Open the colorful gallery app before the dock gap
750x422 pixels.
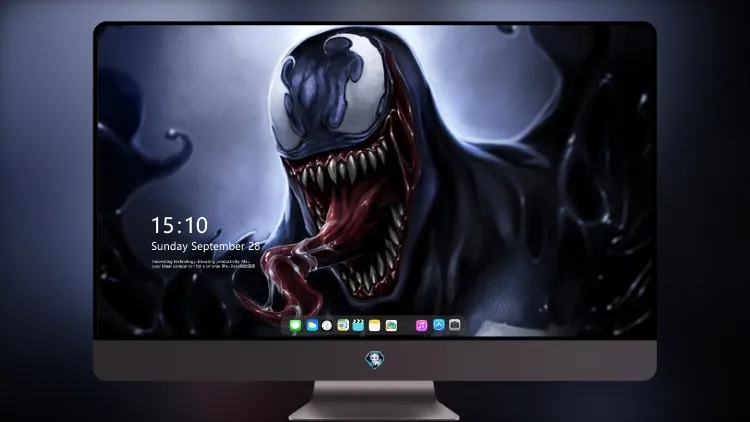(x=391, y=325)
